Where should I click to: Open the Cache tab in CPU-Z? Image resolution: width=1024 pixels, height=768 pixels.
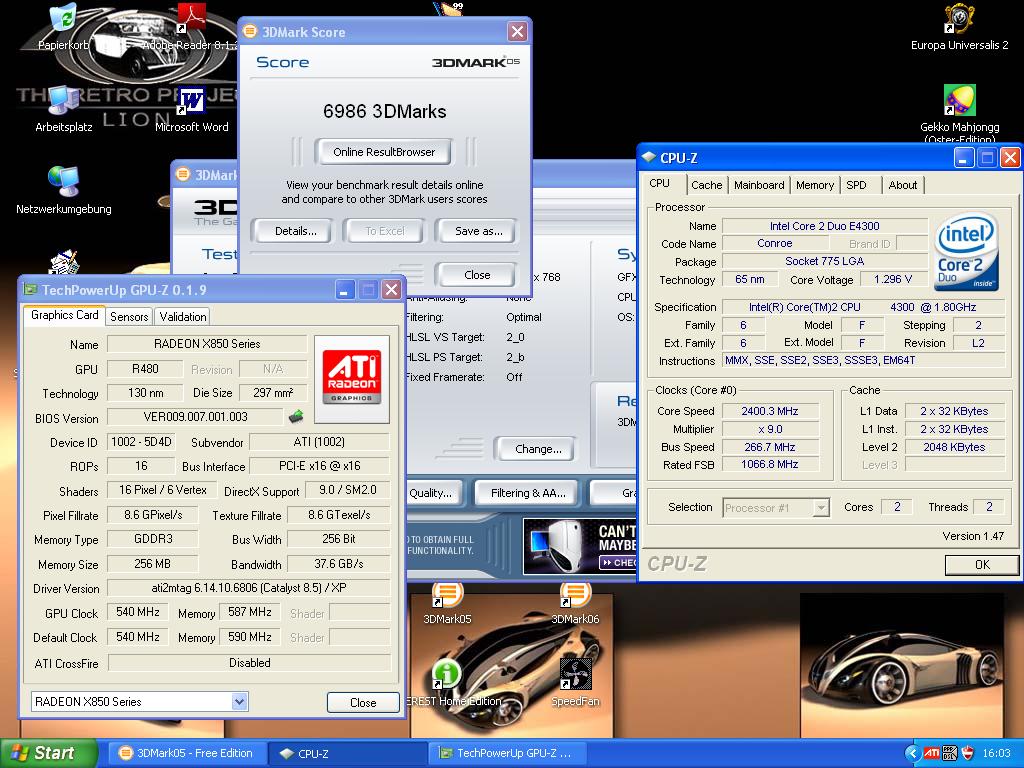[707, 185]
